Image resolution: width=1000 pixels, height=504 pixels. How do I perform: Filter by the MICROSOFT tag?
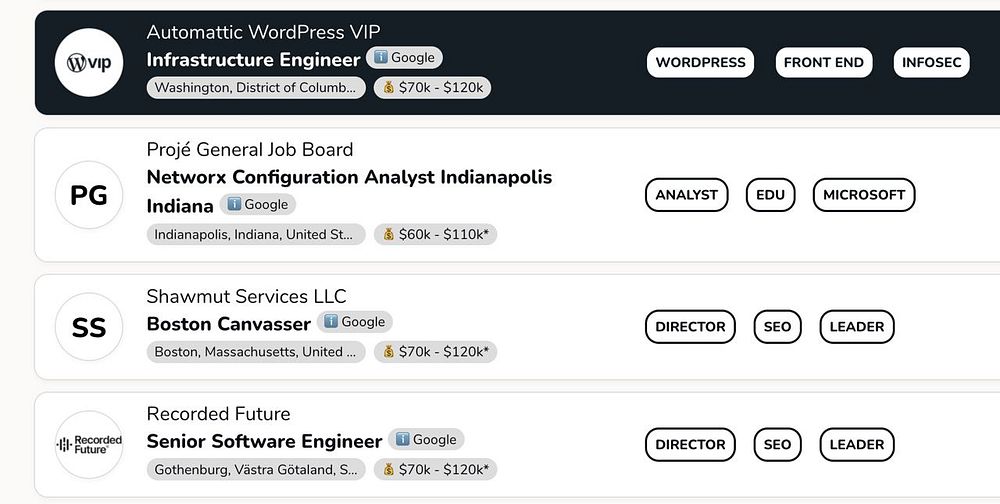point(864,195)
